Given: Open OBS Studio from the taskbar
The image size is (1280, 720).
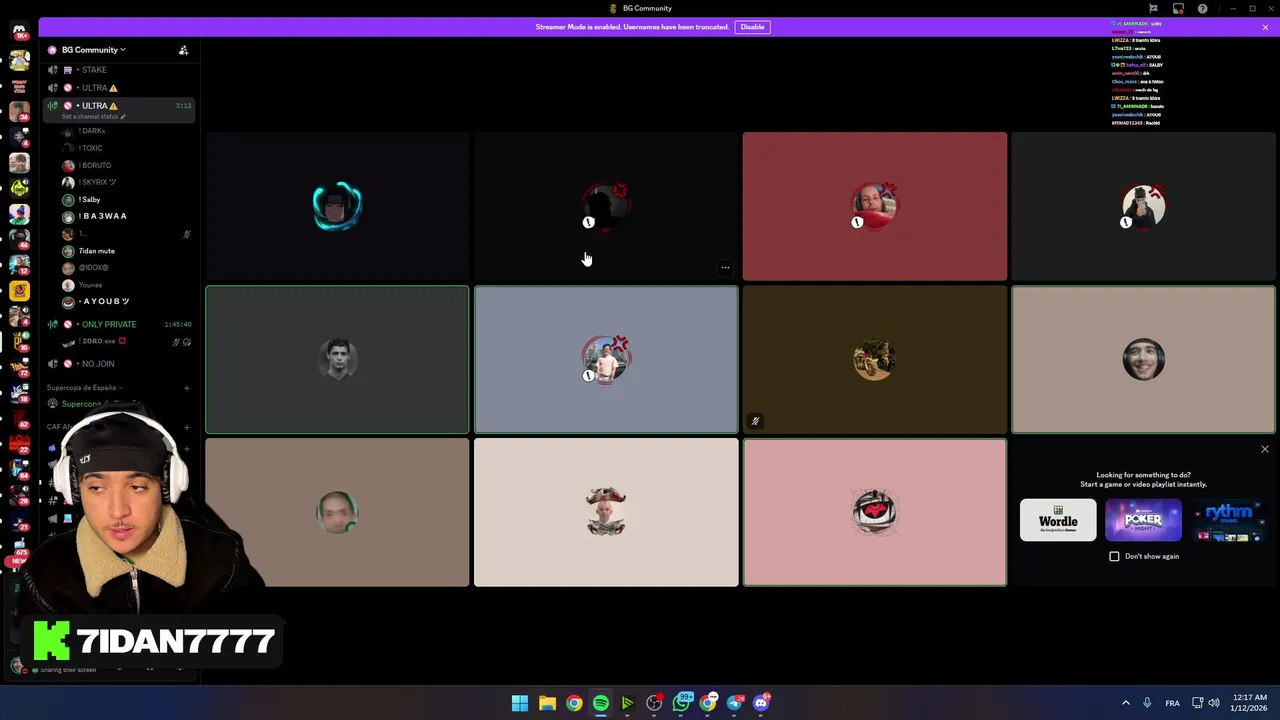Looking at the screenshot, I should [x=654, y=703].
